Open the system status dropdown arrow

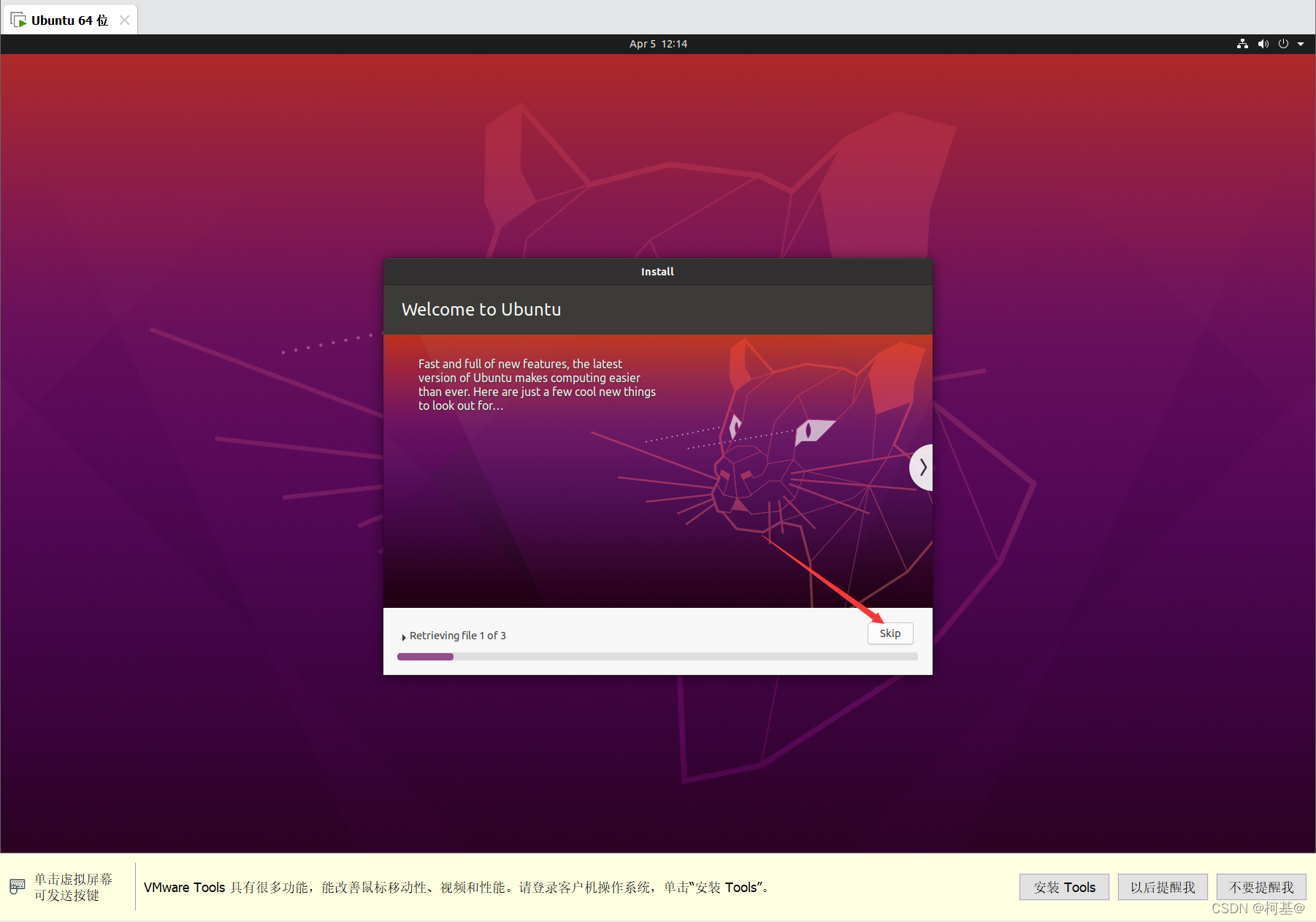pos(1301,44)
